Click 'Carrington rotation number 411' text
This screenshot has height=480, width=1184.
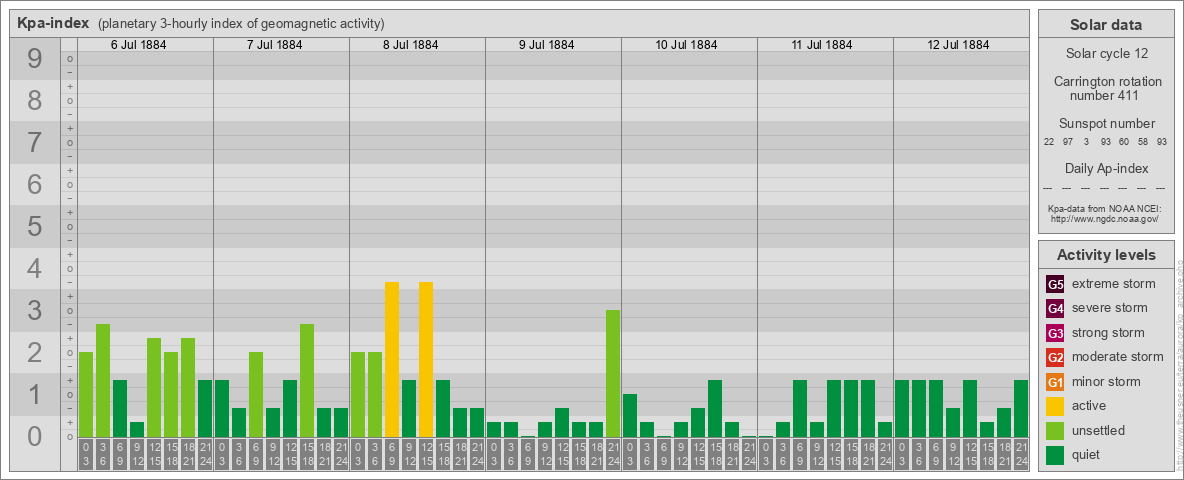[x=1108, y=88]
